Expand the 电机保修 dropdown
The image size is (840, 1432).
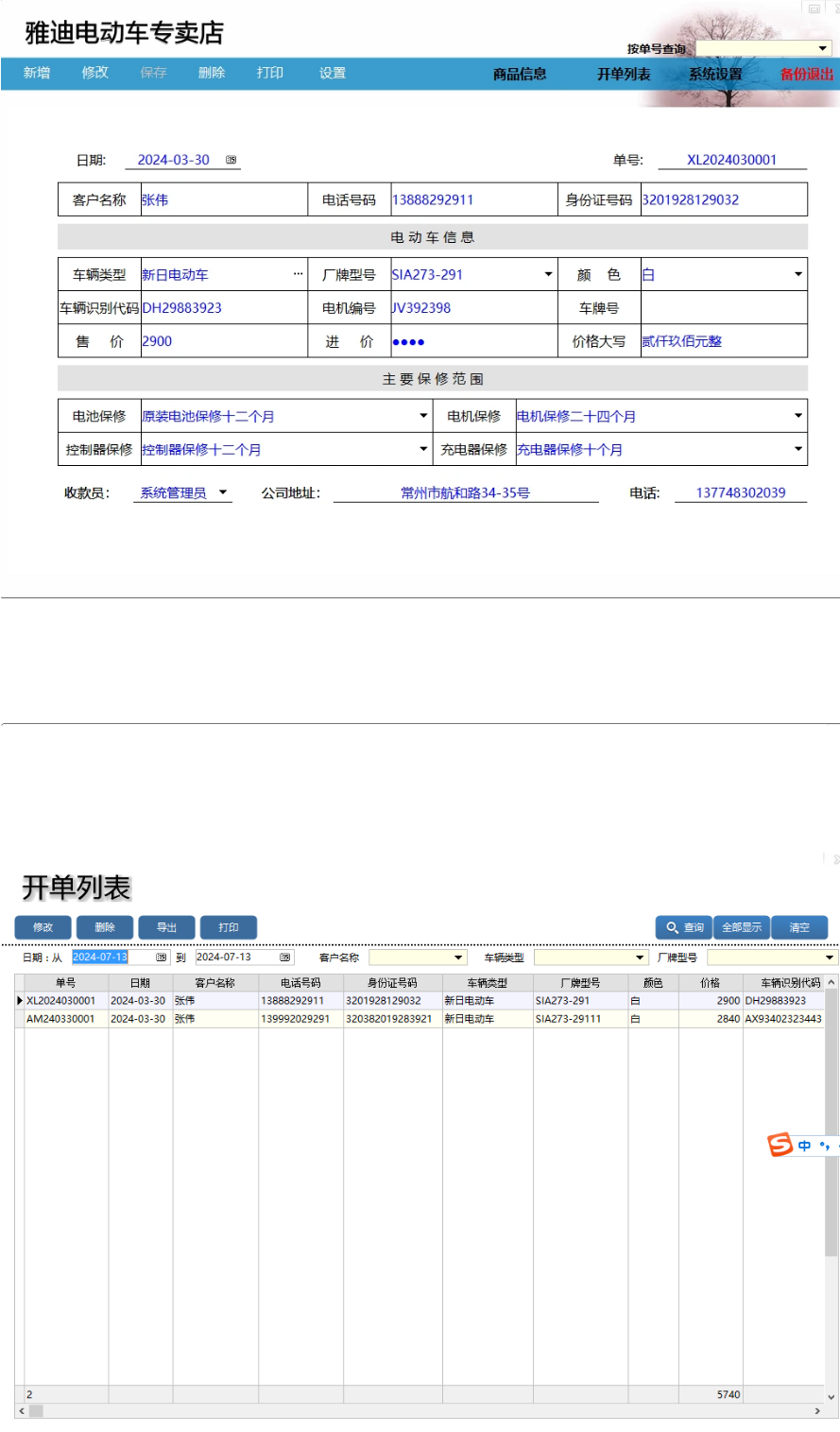pyautogui.click(x=798, y=416)
